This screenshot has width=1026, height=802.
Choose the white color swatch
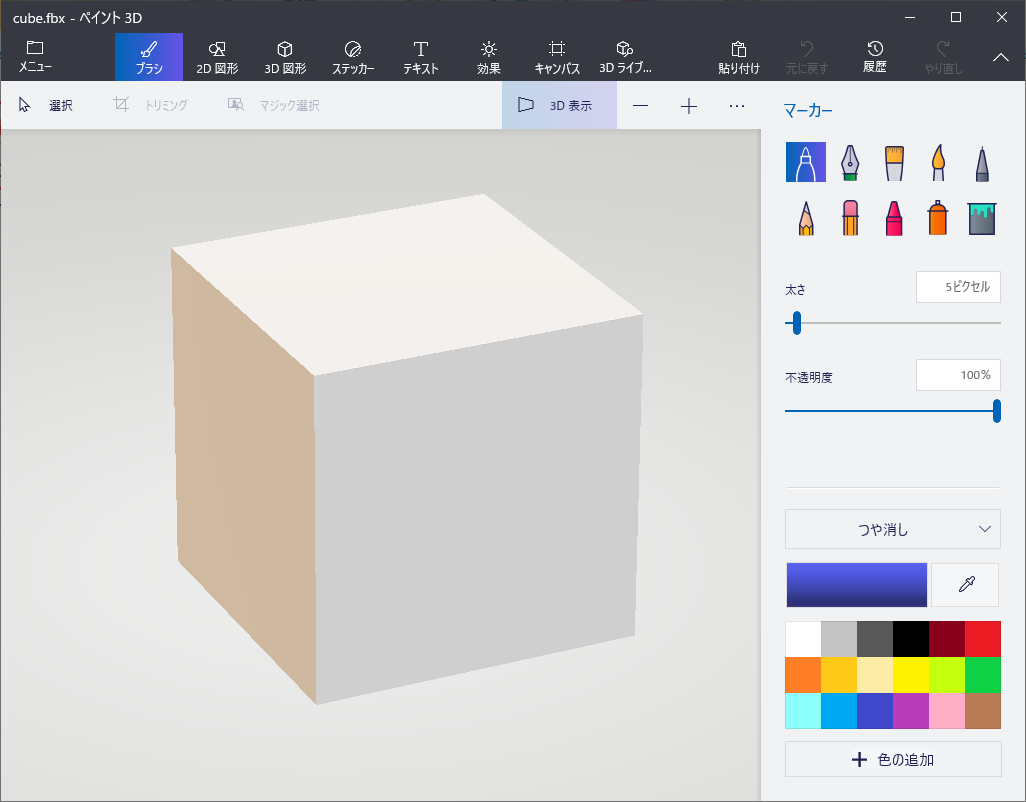coord(803,638)
